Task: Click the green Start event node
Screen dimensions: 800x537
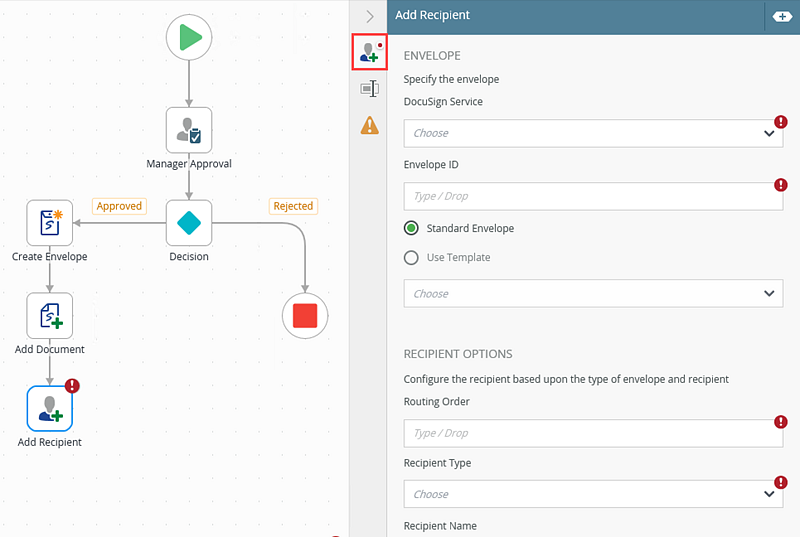Action: pos(189,37)
